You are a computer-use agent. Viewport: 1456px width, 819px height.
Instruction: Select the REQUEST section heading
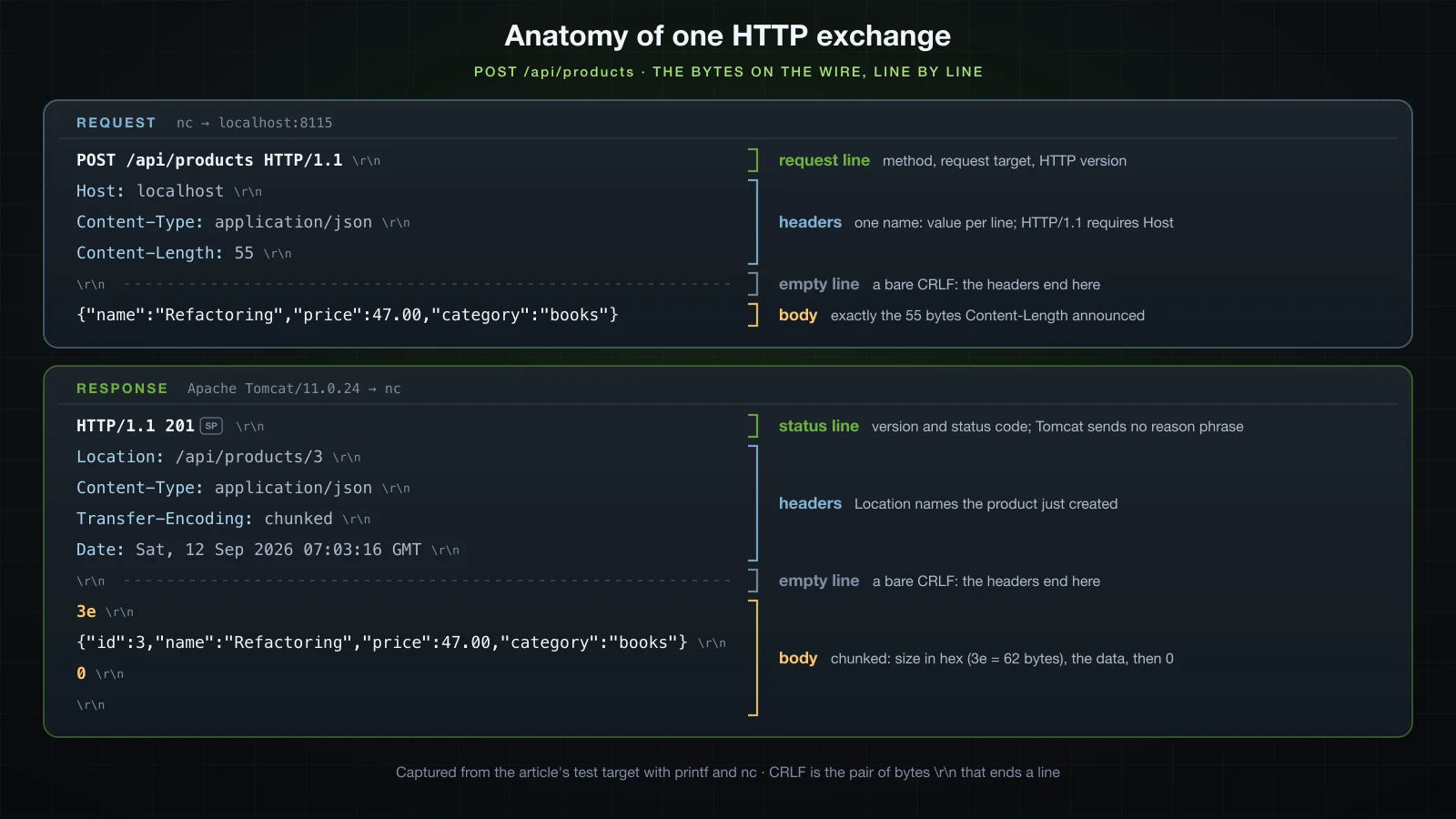(x=116, y=123)
